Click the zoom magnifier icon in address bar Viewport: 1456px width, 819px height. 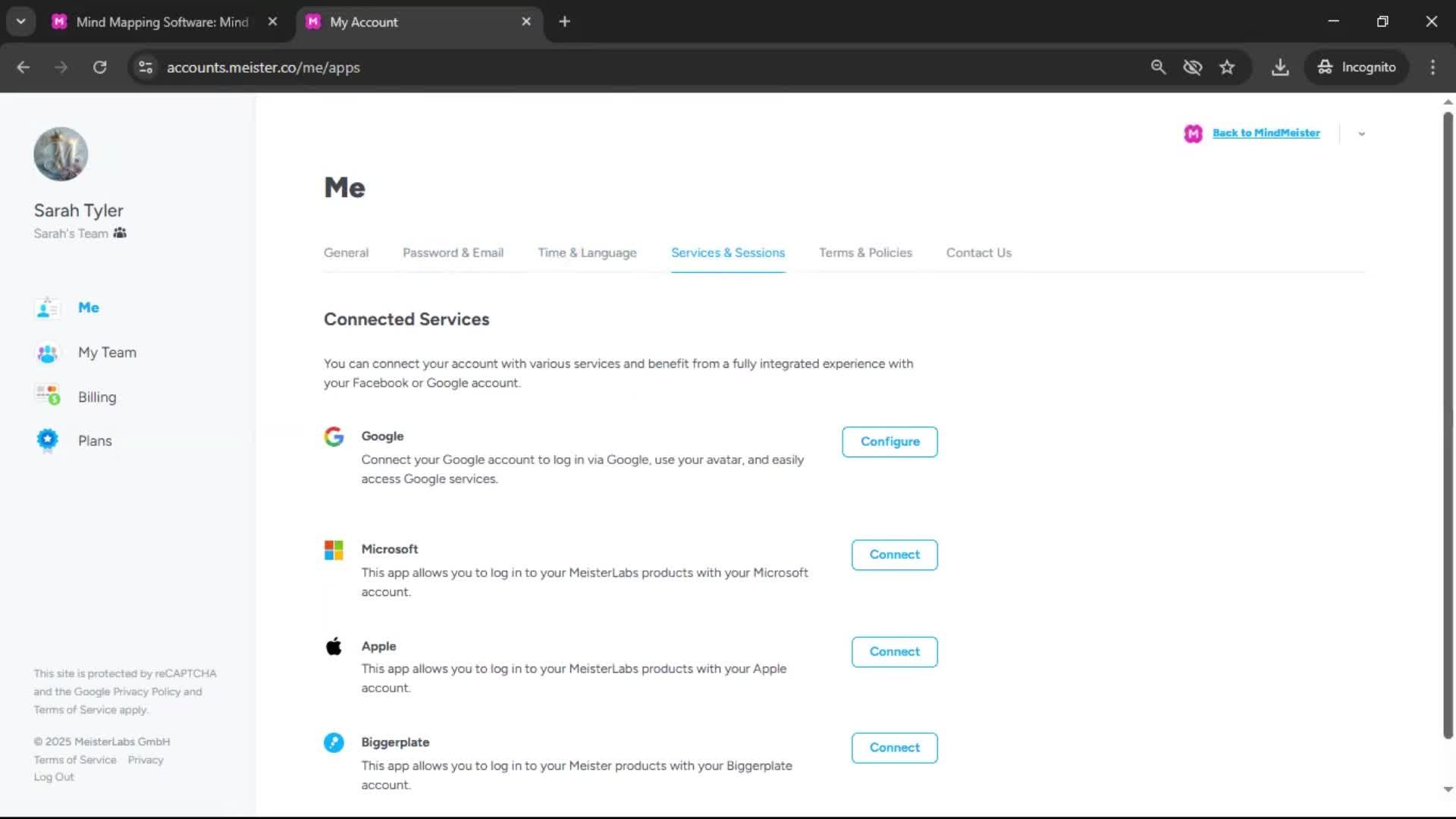[x=1158, y=67]
